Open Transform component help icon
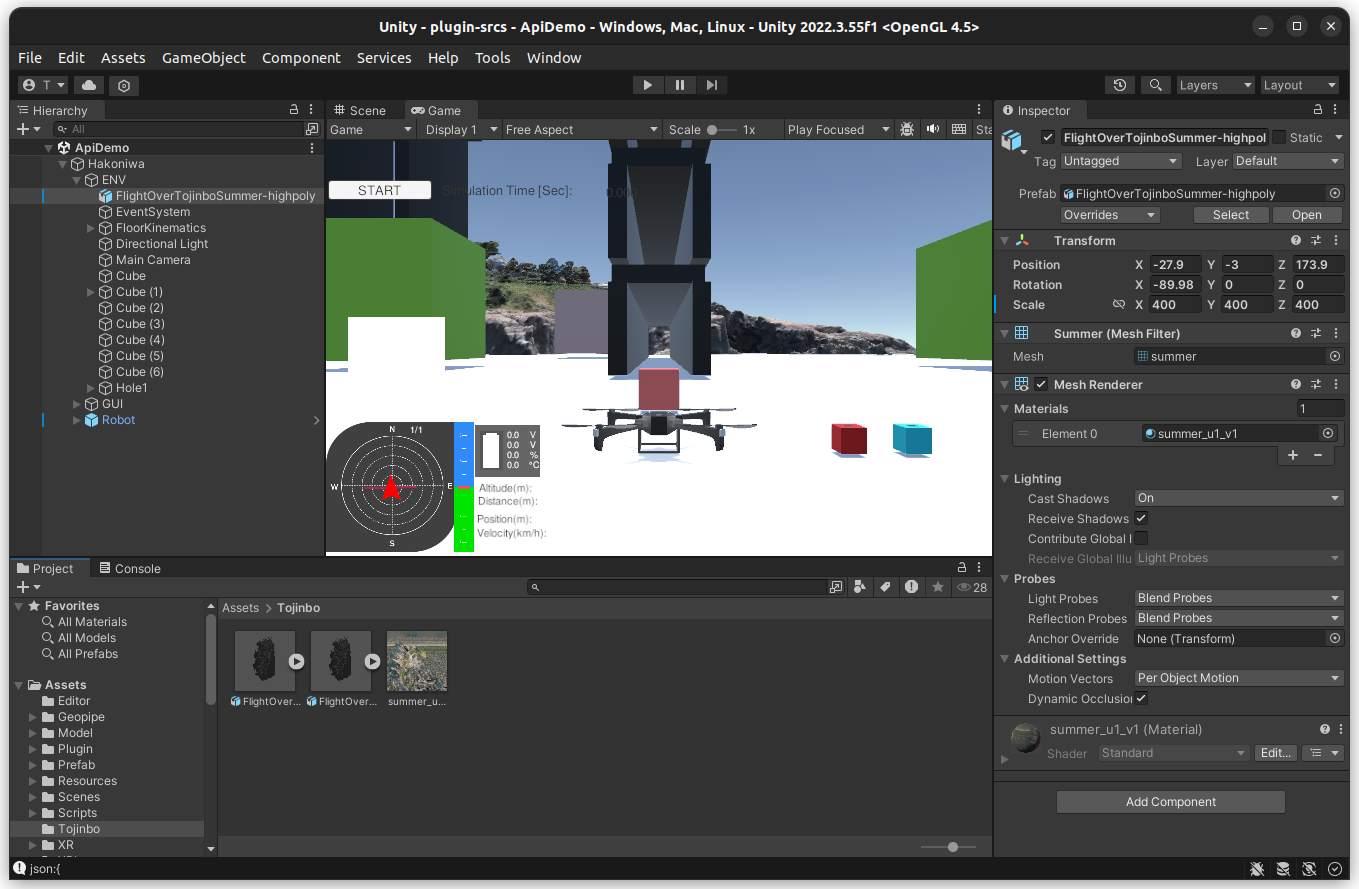 point(1296,241)
